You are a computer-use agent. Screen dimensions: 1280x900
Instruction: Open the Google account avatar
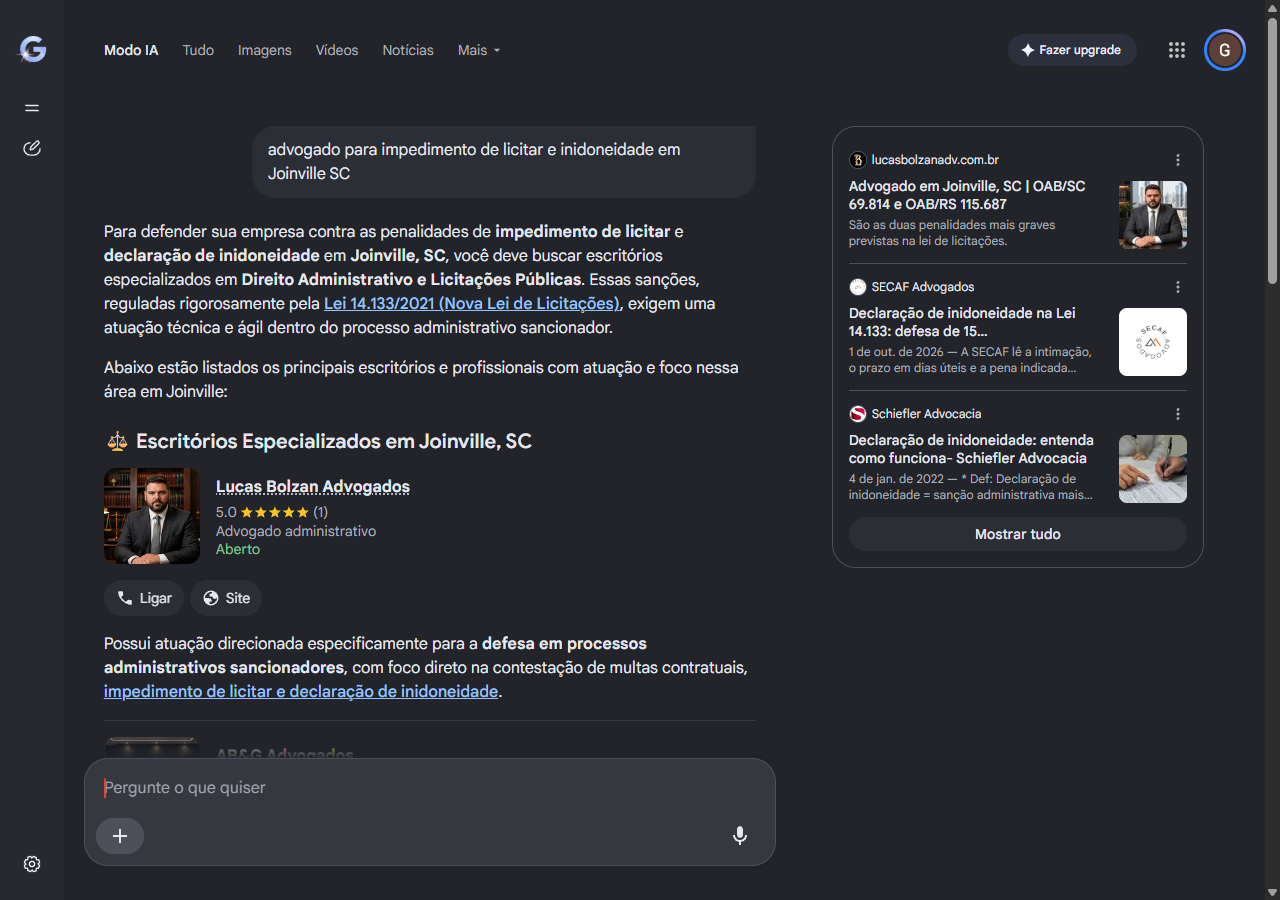1225,50
